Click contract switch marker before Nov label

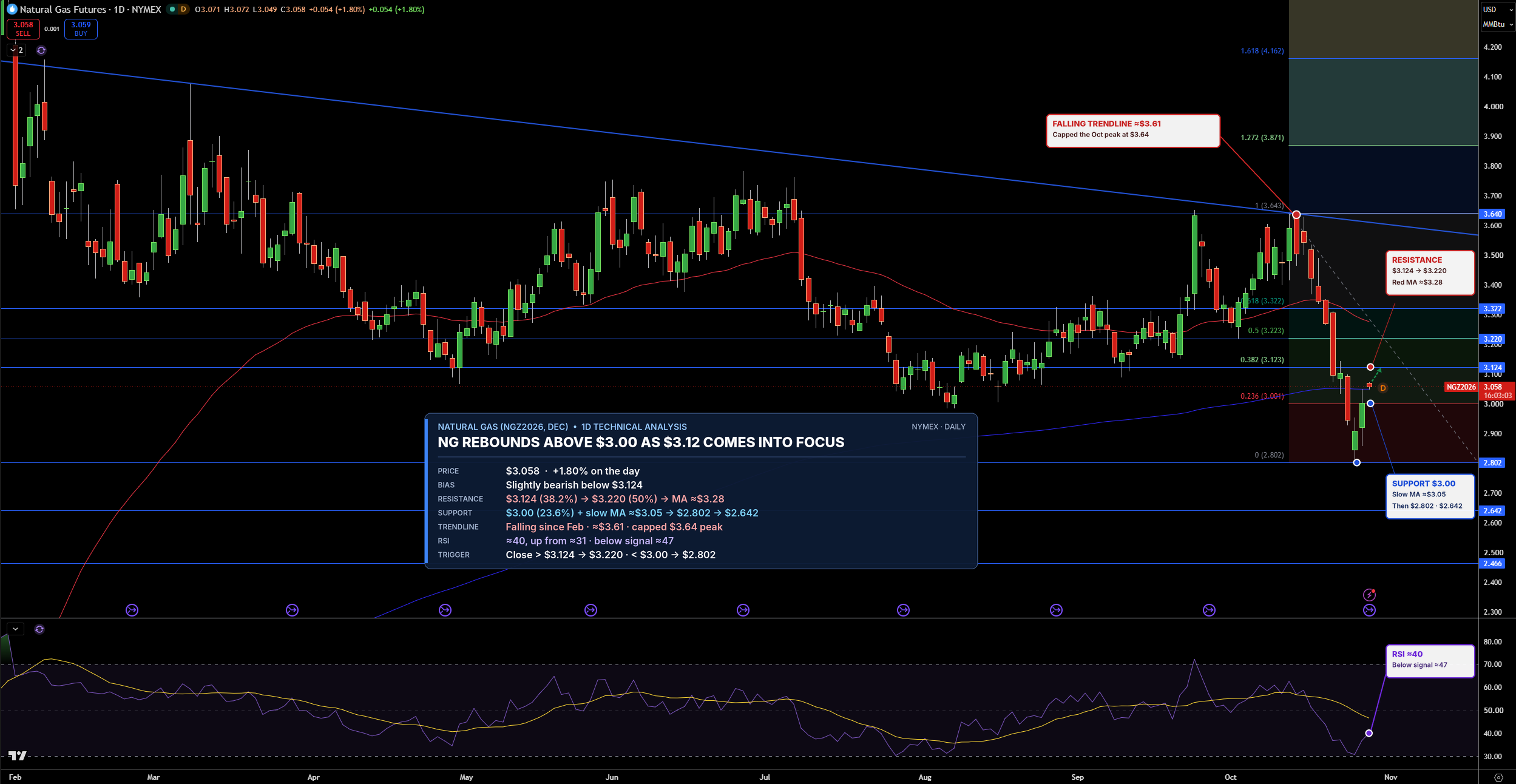click(1369, 610)
